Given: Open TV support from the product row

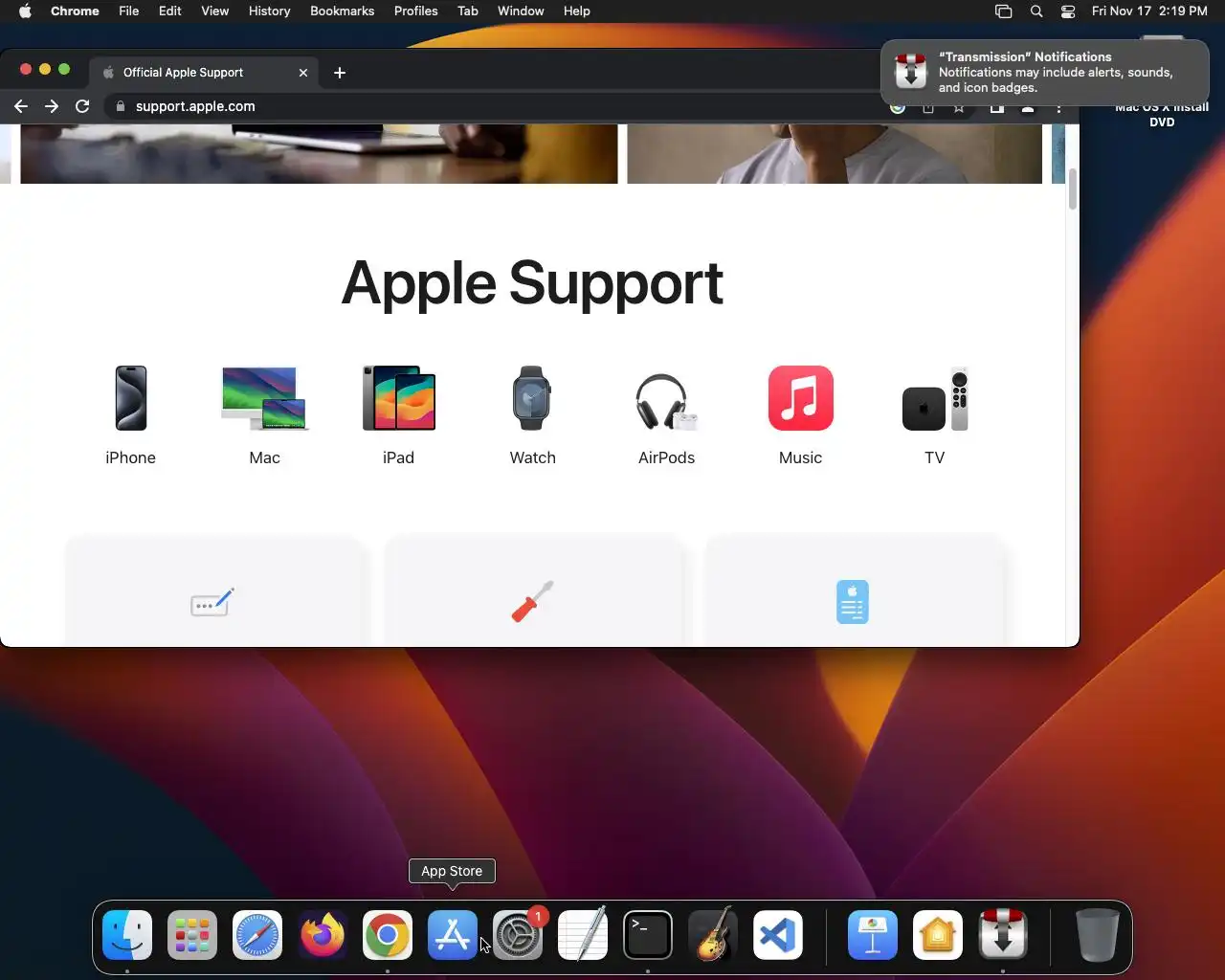Looking at the screenshot, I should tap(935, 415).
